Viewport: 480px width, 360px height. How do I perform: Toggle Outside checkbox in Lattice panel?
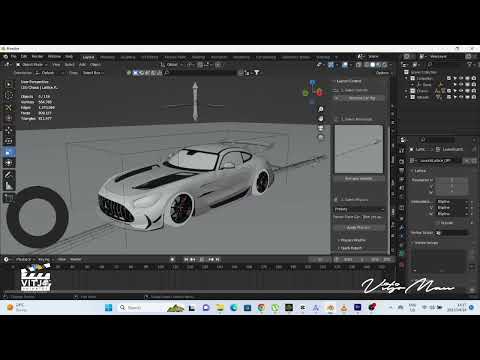click(439, 223)
